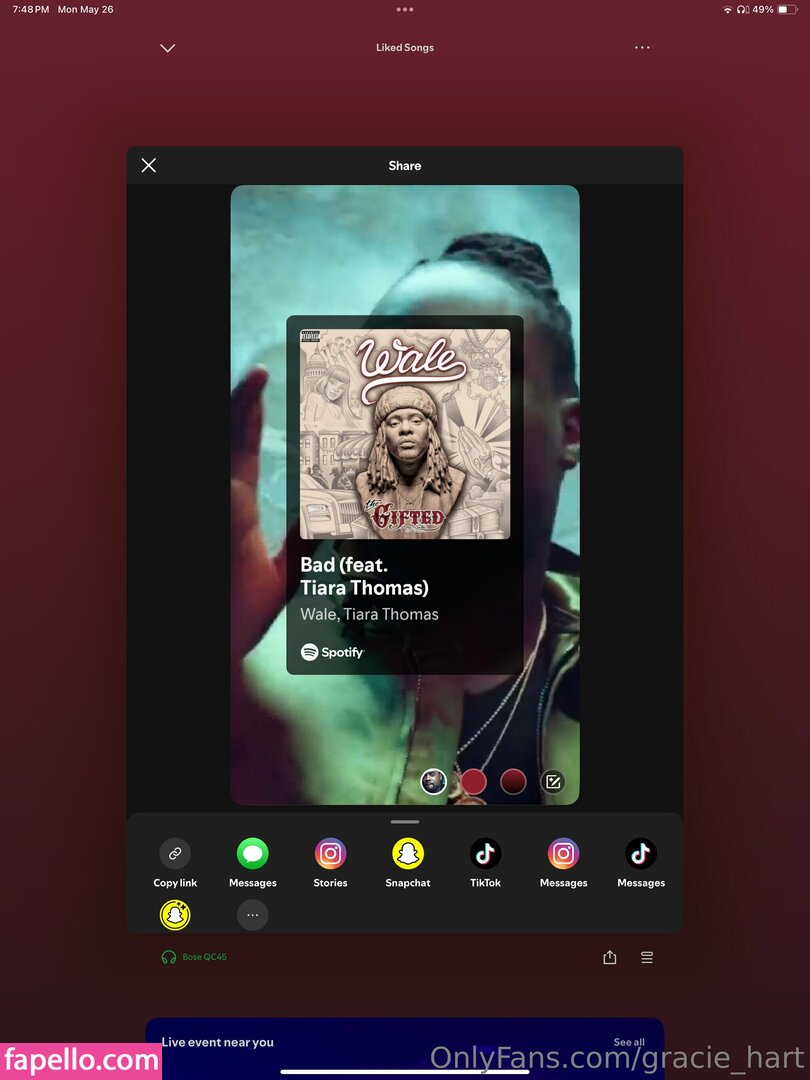Select the video thumbnail background option
This screenshot has width=810, height=1080.
(x=433, y=782)
